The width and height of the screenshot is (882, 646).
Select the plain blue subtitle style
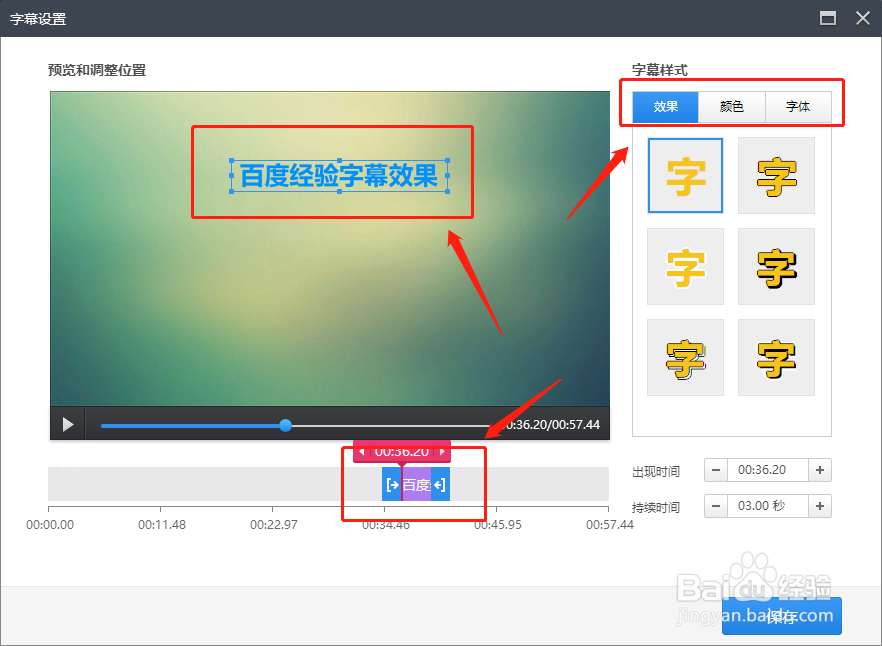[685, 175]
